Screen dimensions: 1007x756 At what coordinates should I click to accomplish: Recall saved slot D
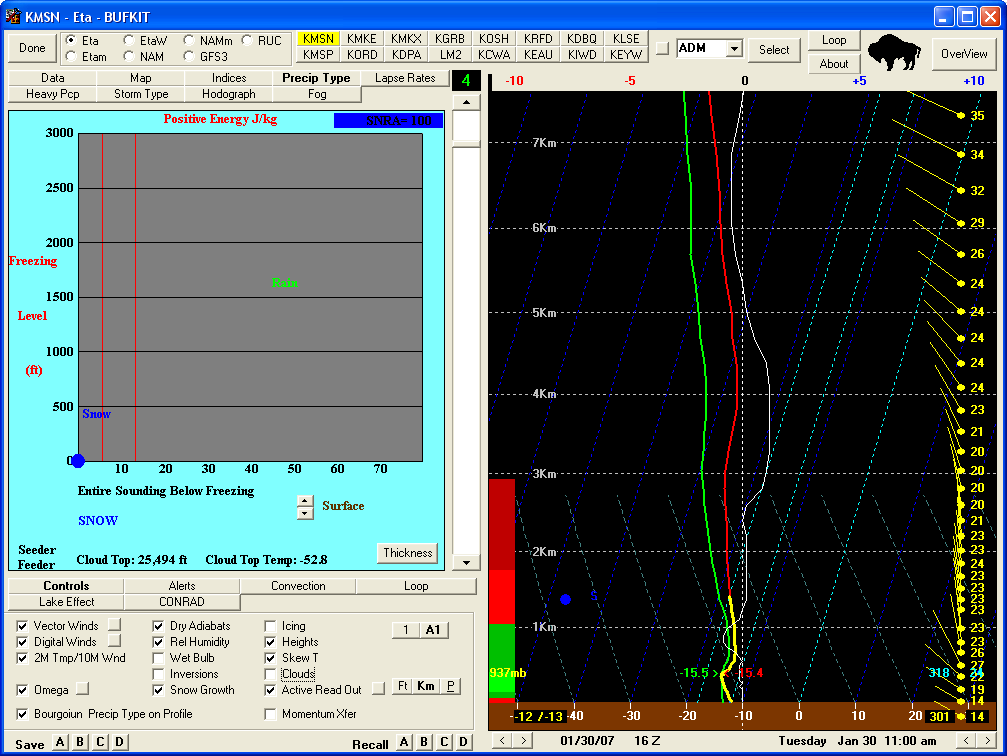coord(464,743)
